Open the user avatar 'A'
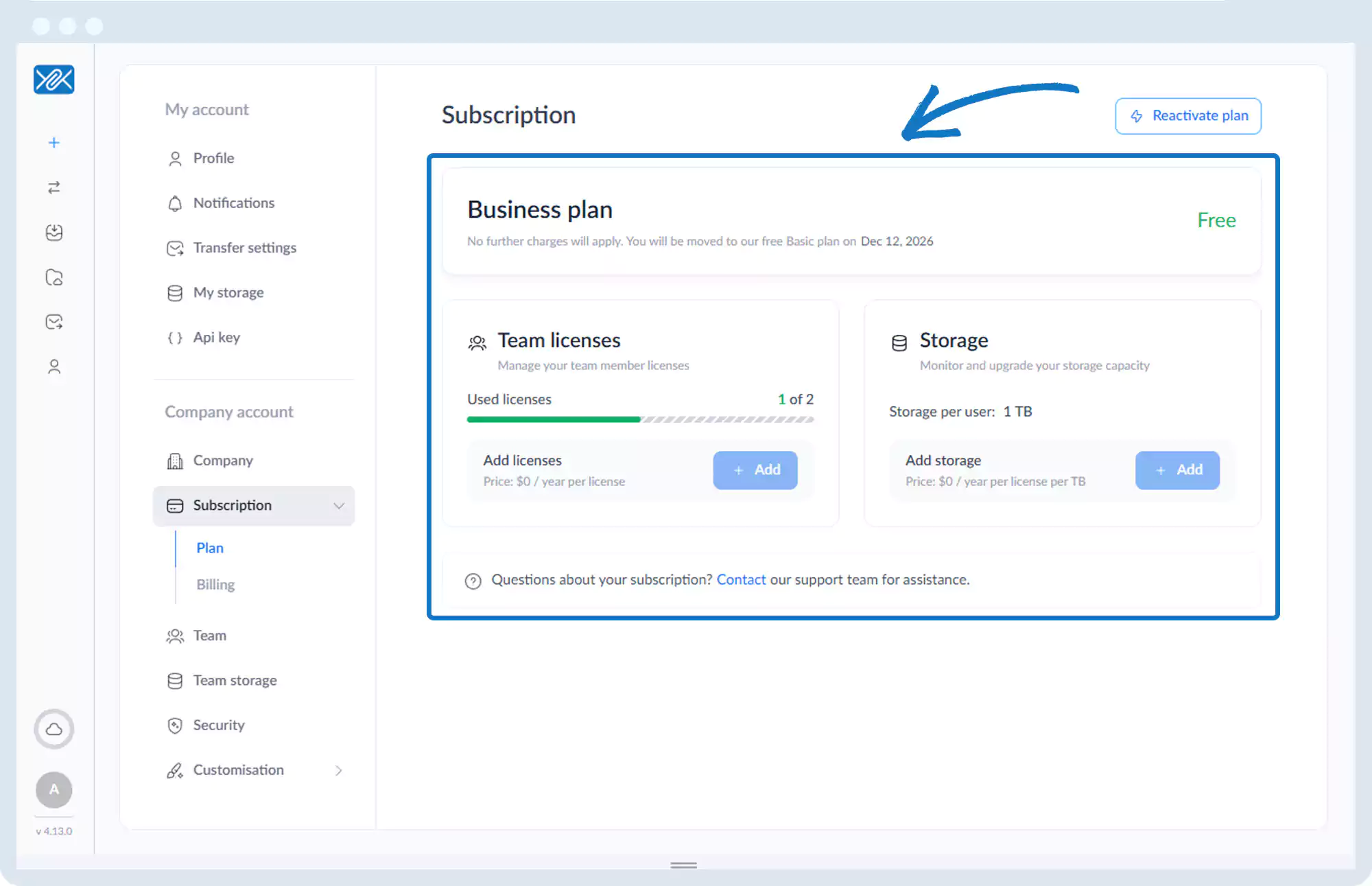Screen dimensions: 1372x886 coord(54,789)
